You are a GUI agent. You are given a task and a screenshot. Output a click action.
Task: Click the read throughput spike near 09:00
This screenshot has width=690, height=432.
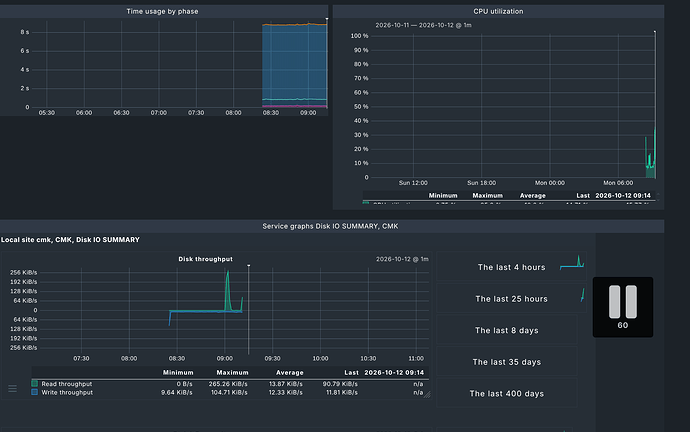228,290
